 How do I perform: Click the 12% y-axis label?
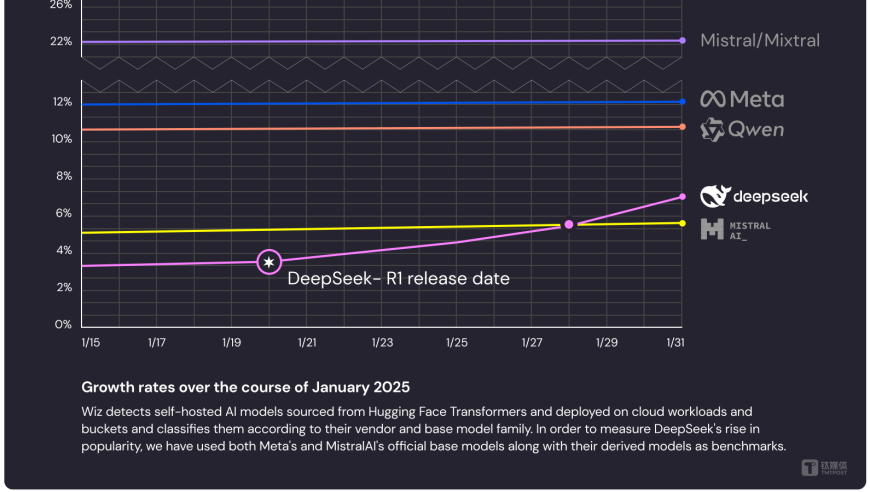(62, 102)
